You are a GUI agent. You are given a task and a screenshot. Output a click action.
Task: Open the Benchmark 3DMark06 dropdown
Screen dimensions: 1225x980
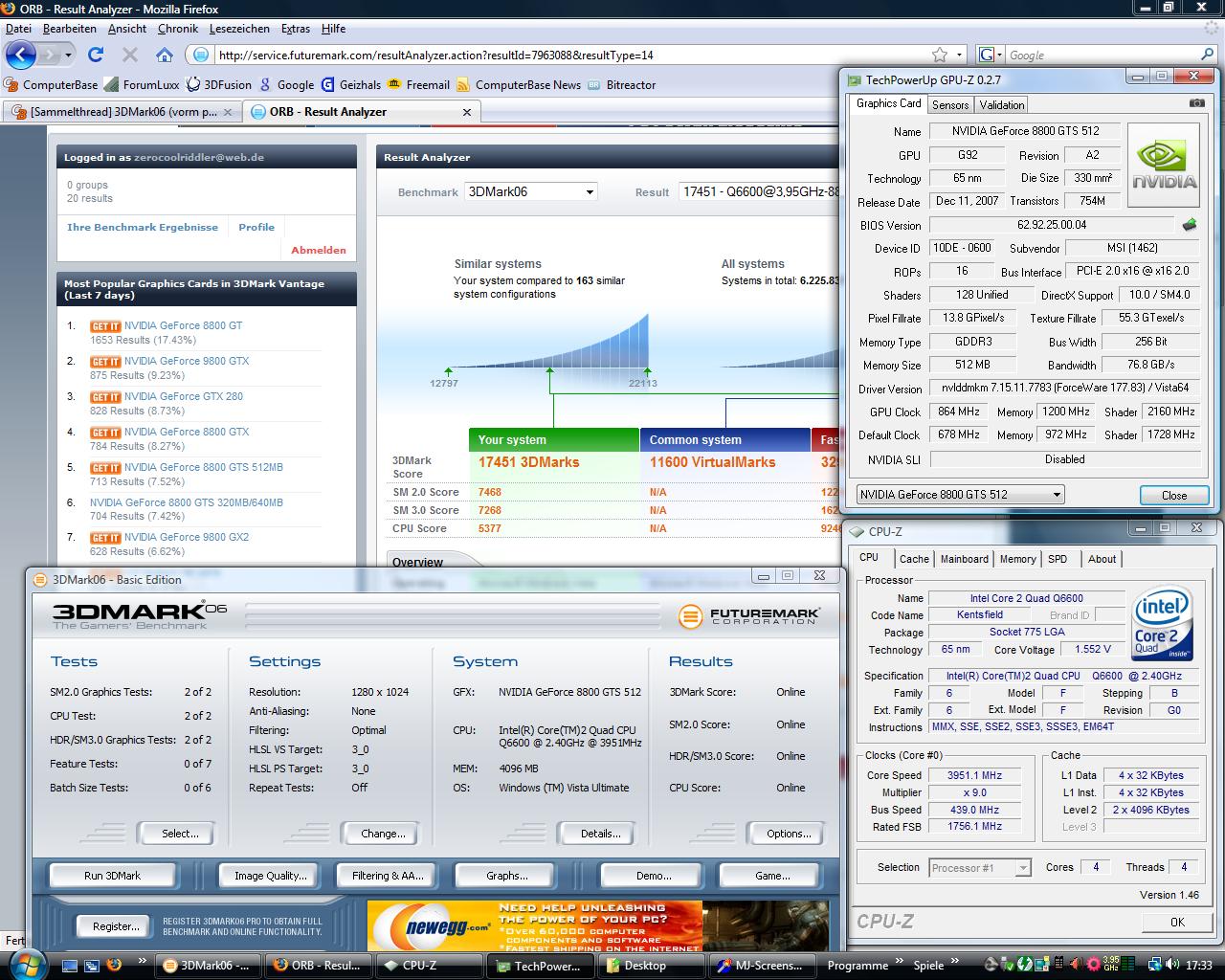pyautogui.click(x=531, y=191)
